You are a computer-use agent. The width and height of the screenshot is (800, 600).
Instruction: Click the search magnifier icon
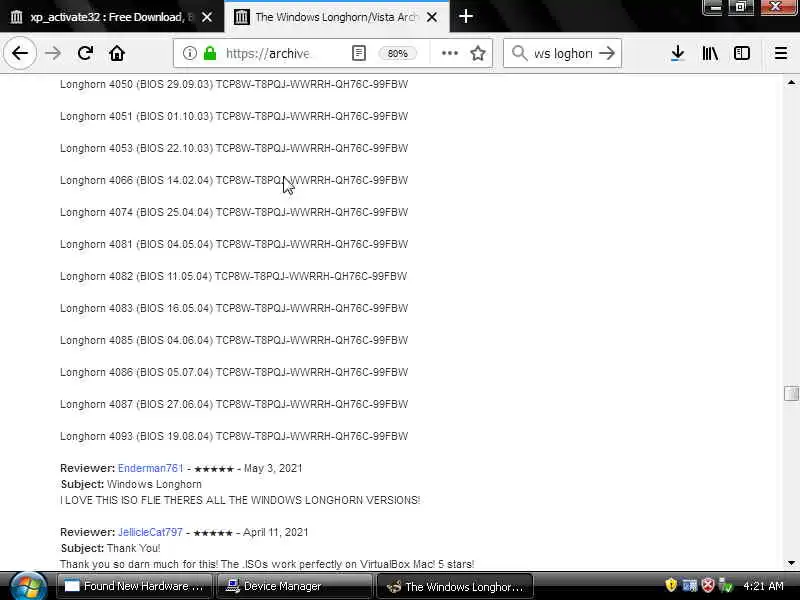(519, 53)
